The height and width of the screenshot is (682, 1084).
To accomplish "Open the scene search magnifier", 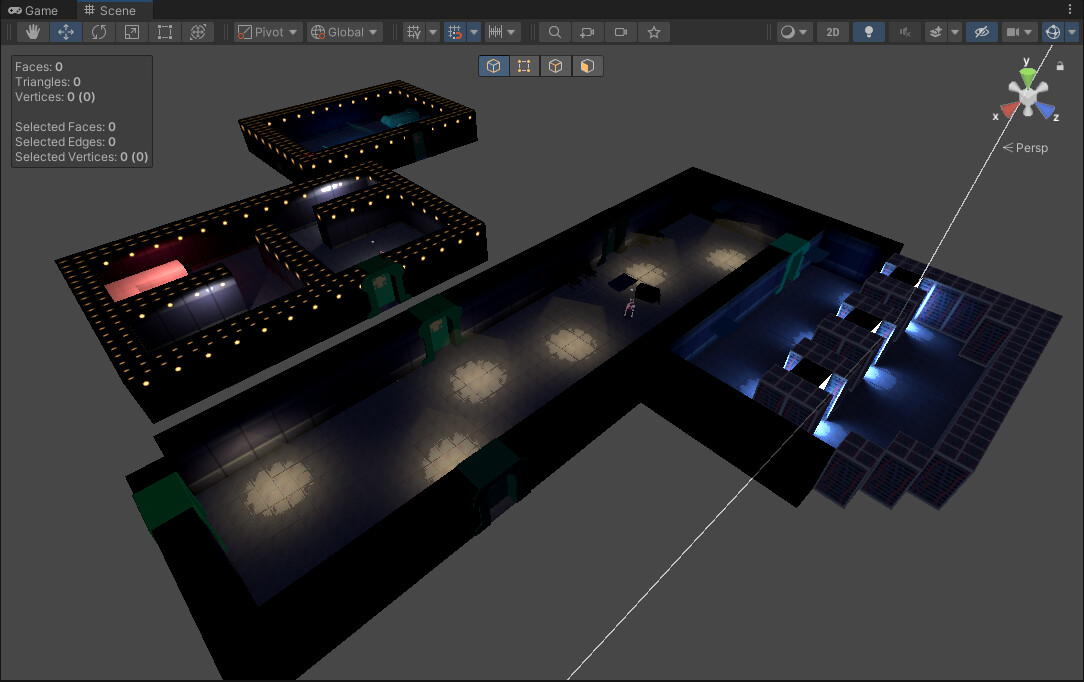I will click(554, 31).
